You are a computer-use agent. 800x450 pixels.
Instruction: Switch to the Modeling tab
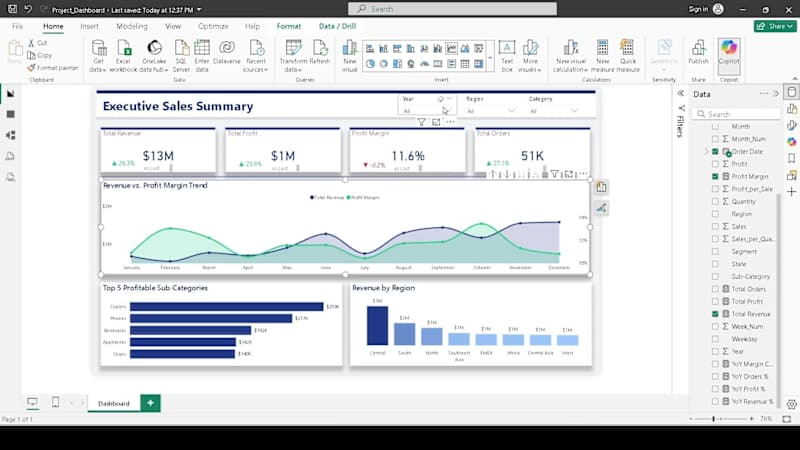[132, 26]
